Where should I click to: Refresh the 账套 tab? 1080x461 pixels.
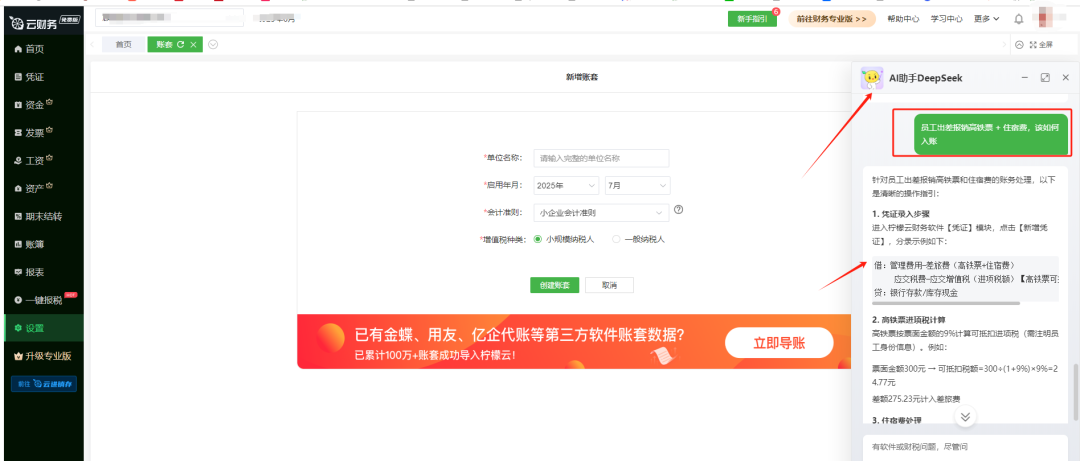(180, 44)
